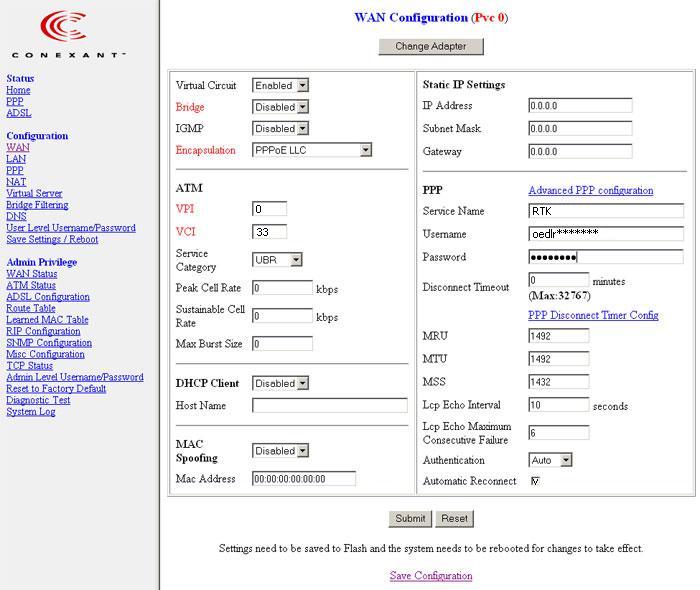This screenshot has width=700, height=590.
Task: Open Save Settings / Reboot page
Action: [x=52, y=240]
